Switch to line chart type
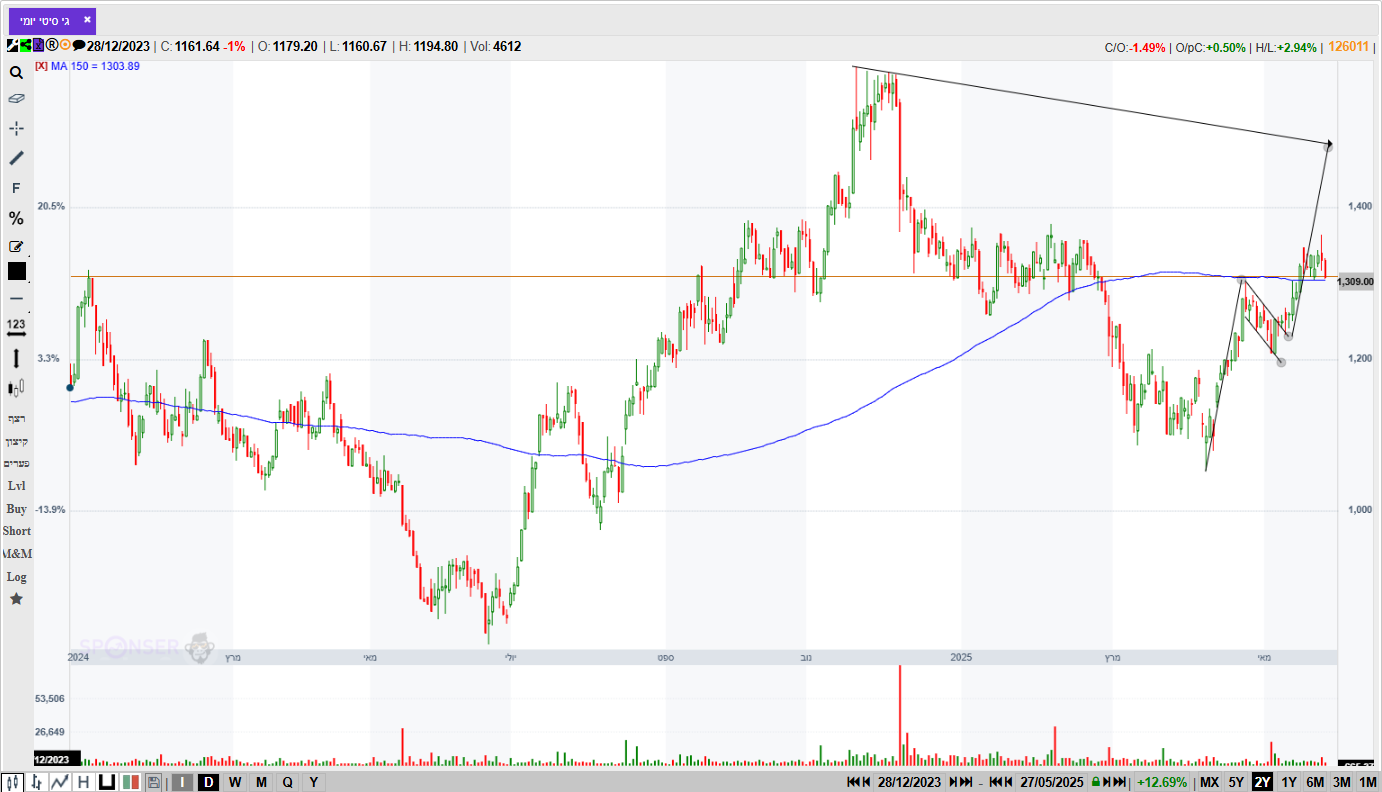1382x792 pixels. (x=61, y=782)
